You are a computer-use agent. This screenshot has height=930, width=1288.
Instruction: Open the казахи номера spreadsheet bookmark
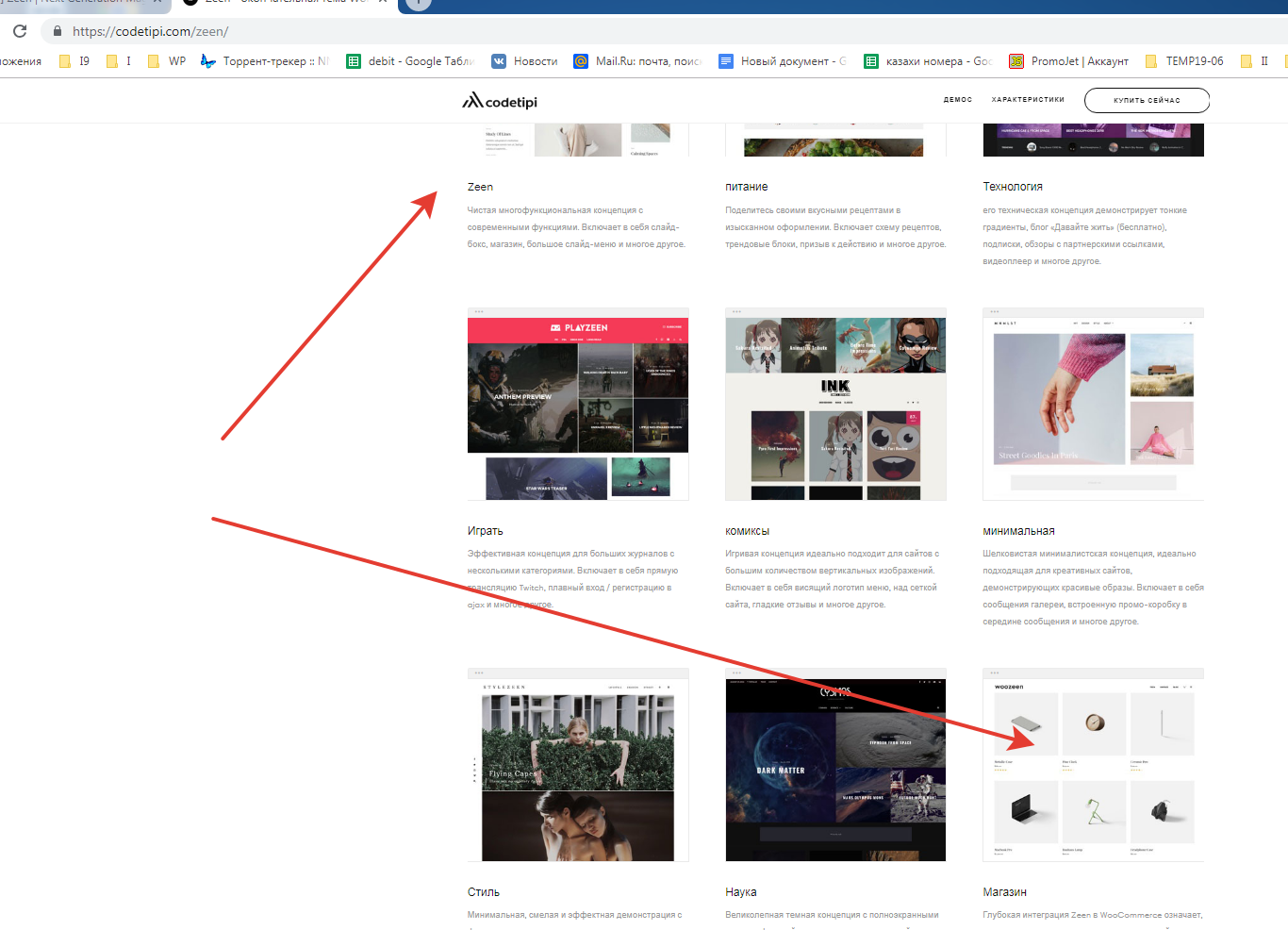(928, 61)
